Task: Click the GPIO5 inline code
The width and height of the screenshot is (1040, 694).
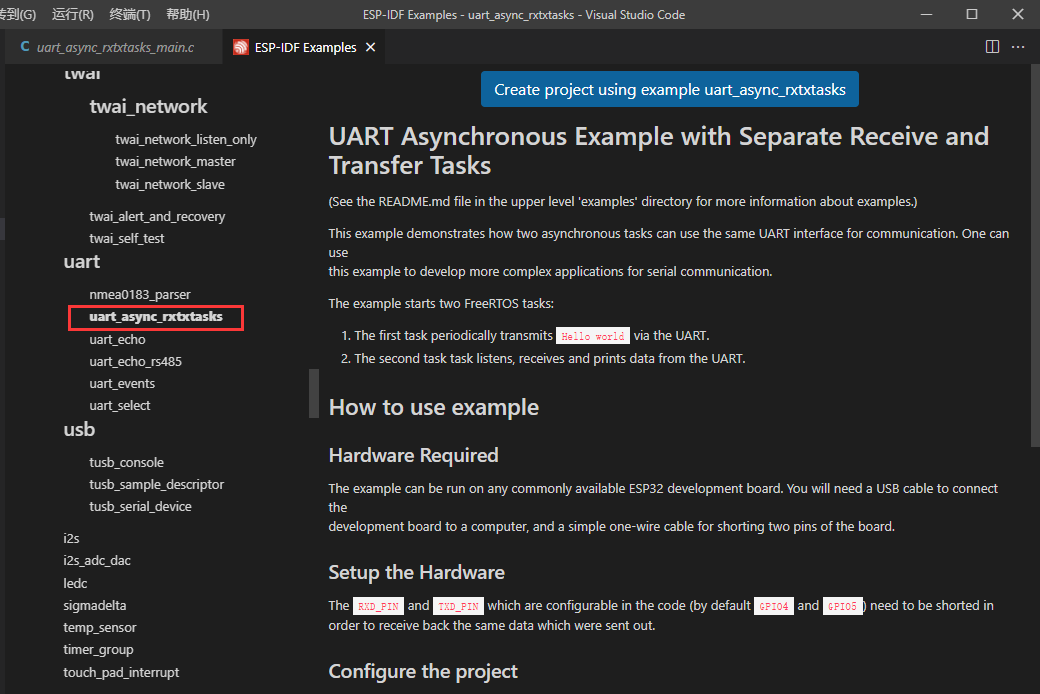Action: [x=842, y=606]
